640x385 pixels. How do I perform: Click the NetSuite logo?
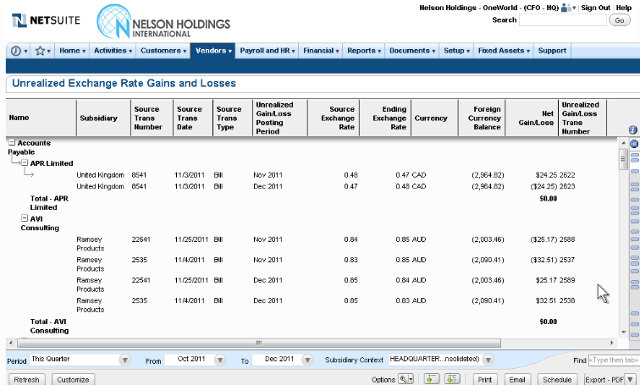point(46,20)
